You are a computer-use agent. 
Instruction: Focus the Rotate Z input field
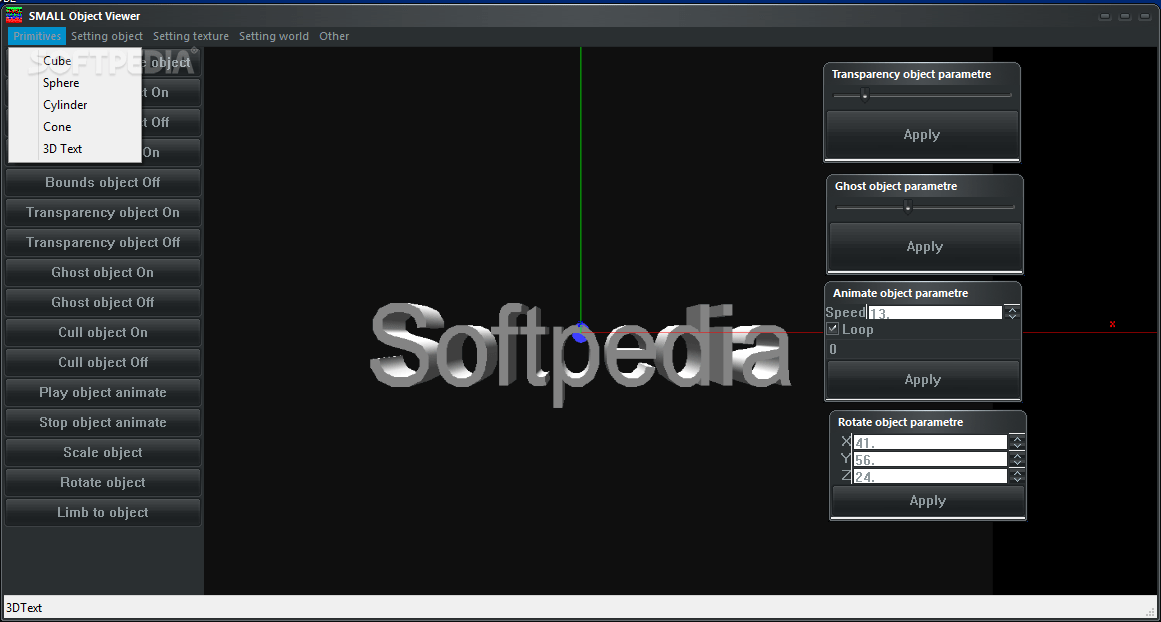pyautogui.click(x=930, y=476)
